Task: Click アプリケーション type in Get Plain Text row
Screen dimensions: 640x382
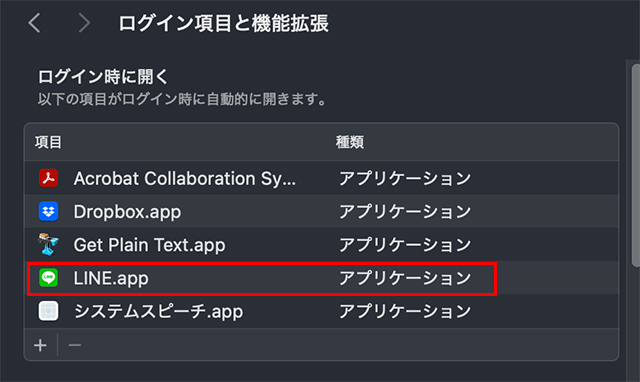Action: 405,245
